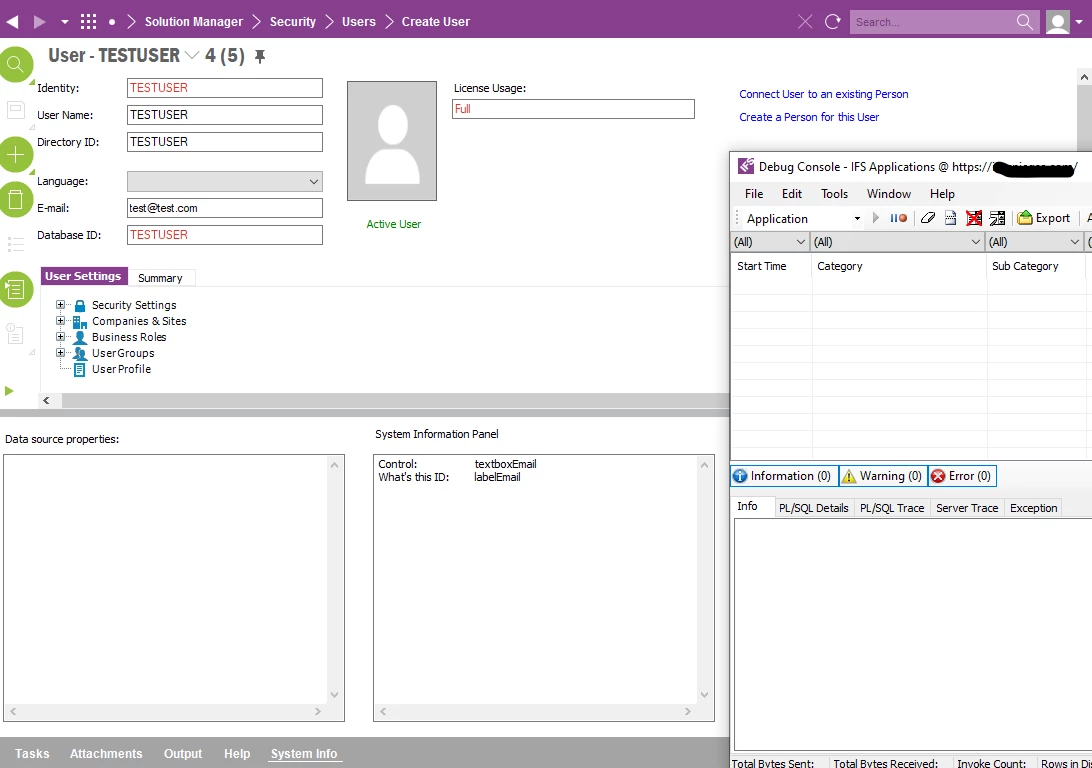Open the Application dropdown in Debug Console
1092x768 pixels.
click(x=857, y=219)
